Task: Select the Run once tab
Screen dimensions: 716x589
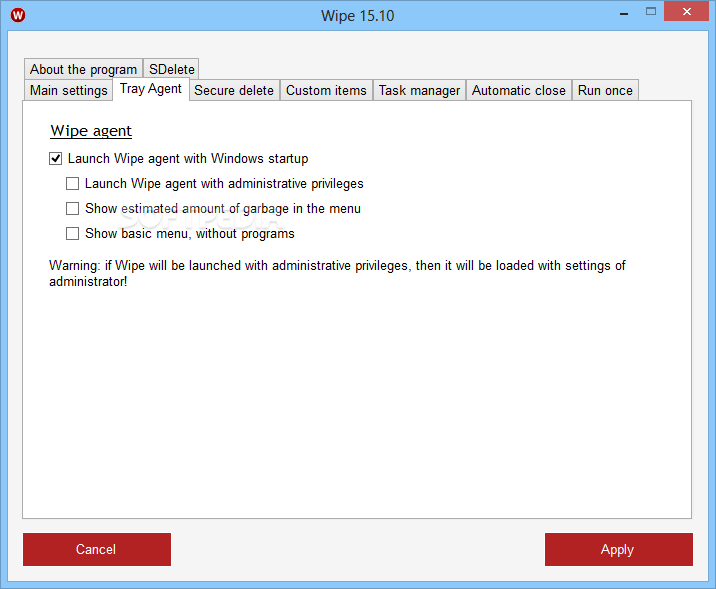Action: point(605,90)
